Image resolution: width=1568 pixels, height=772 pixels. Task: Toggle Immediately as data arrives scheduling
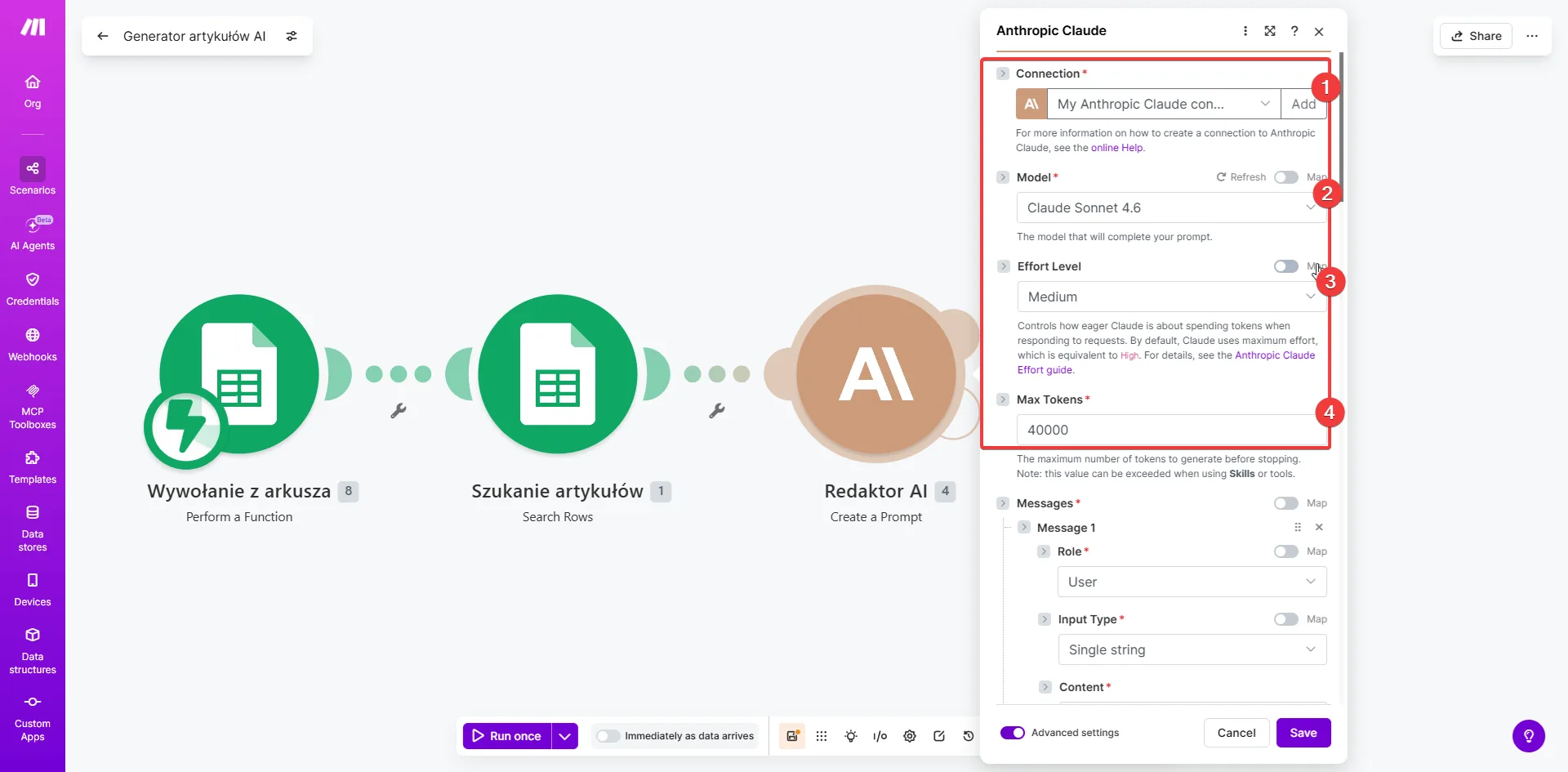click(608, 736)
